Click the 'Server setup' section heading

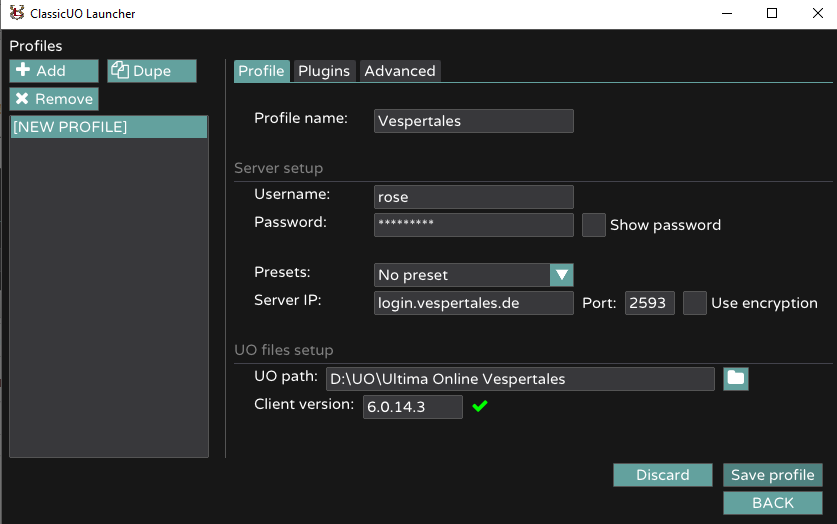coord(279,168)
